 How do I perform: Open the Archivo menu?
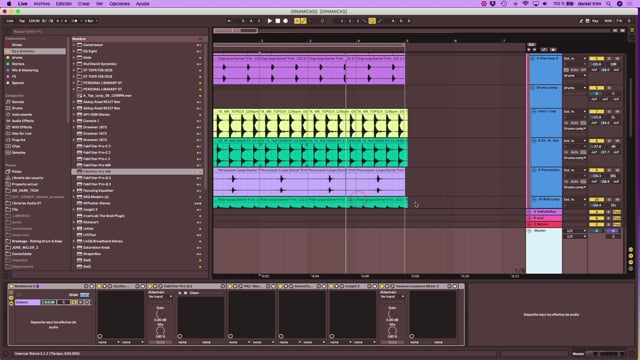pos(42,4)
